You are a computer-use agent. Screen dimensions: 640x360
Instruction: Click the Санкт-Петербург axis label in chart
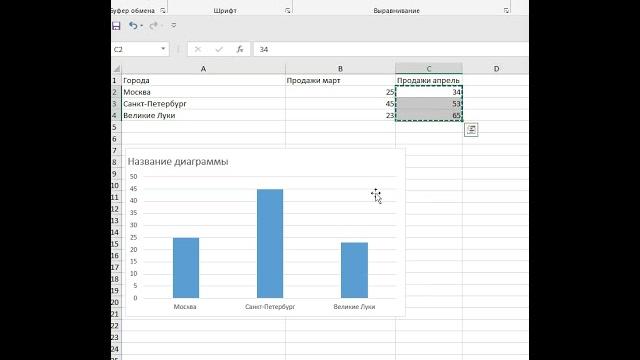click(270, 307)
